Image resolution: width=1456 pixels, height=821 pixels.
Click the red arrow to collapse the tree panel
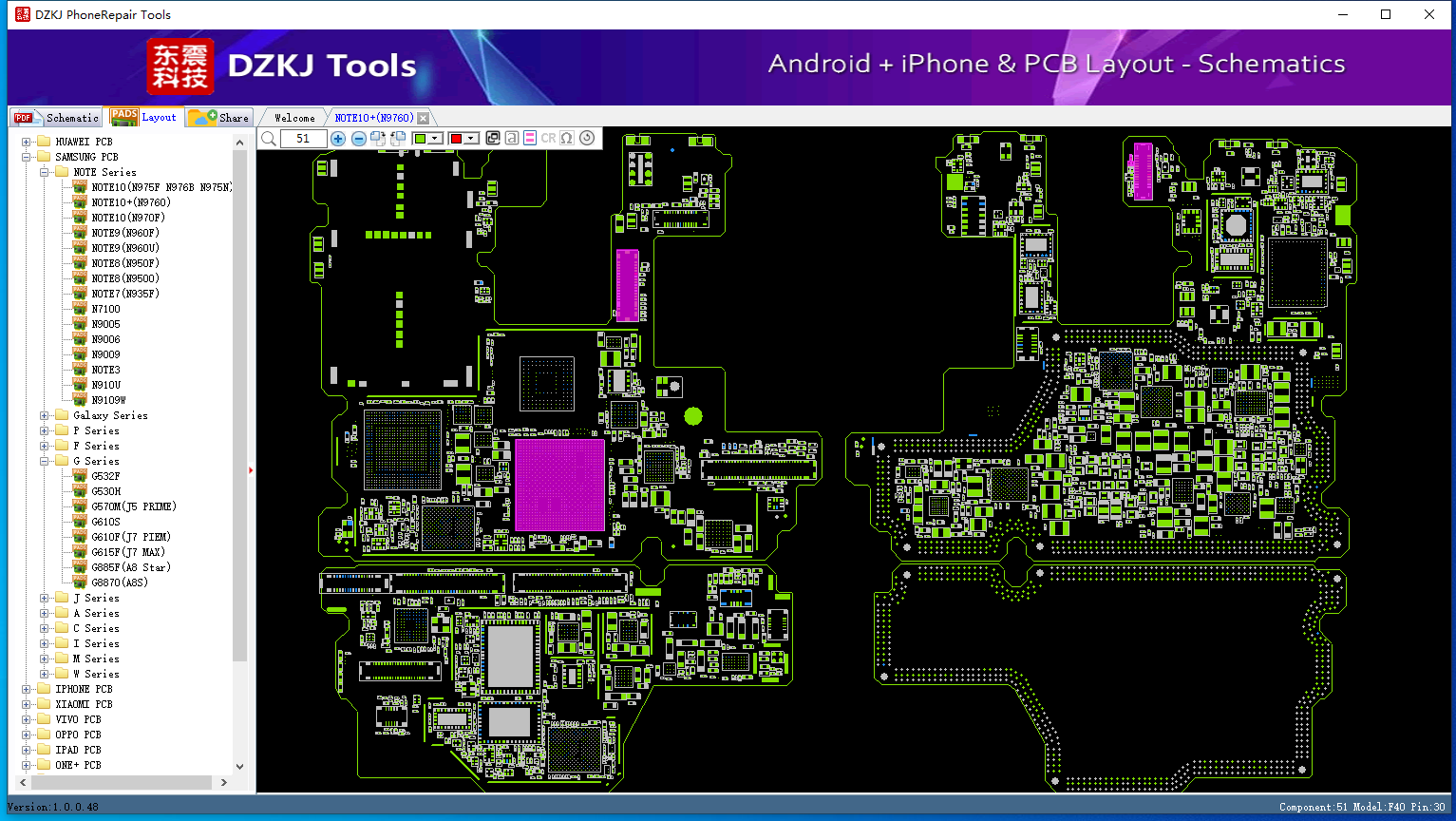251,470
